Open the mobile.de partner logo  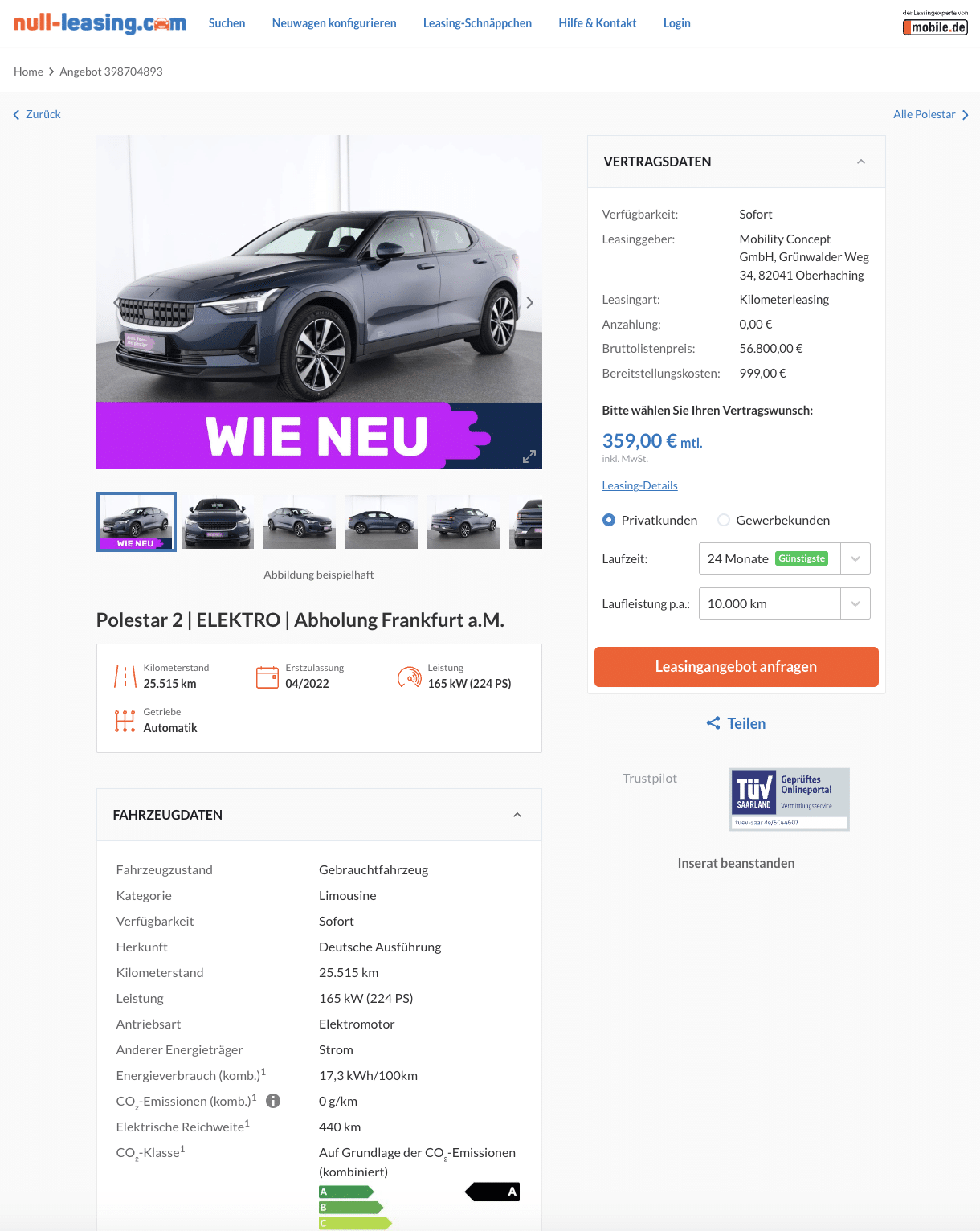coord(935,23)
